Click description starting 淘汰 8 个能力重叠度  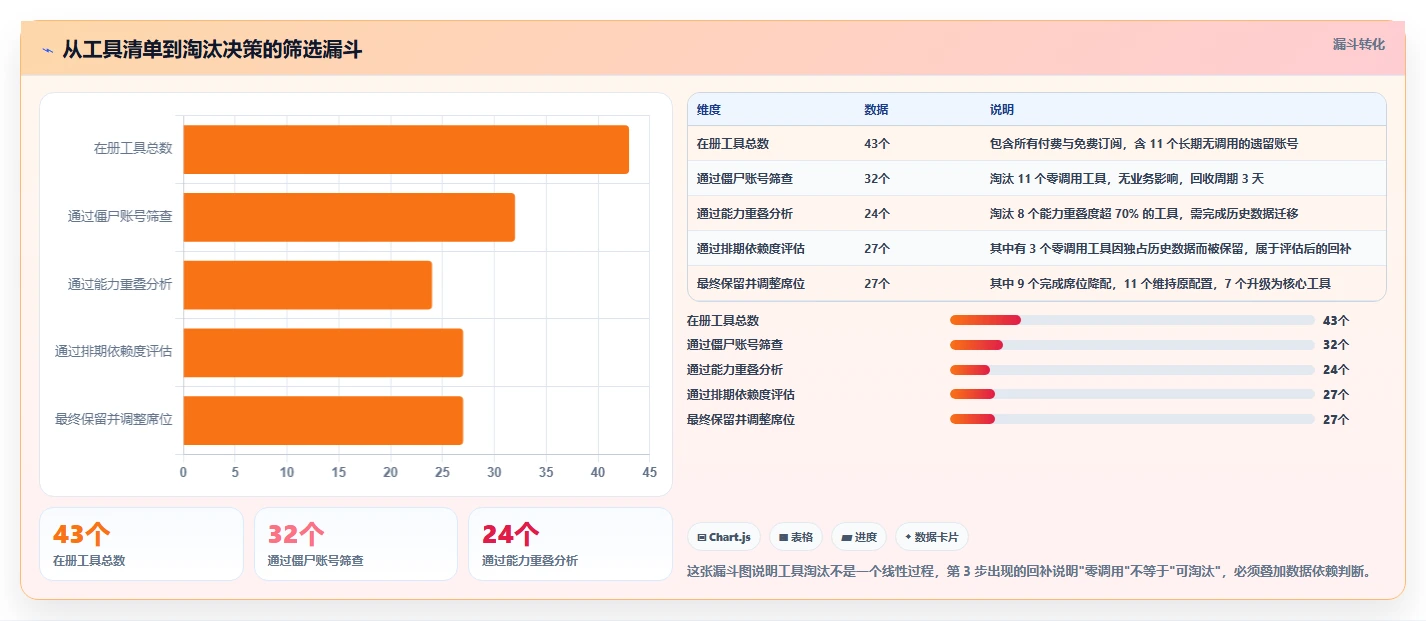click(x=1144, y=214)
